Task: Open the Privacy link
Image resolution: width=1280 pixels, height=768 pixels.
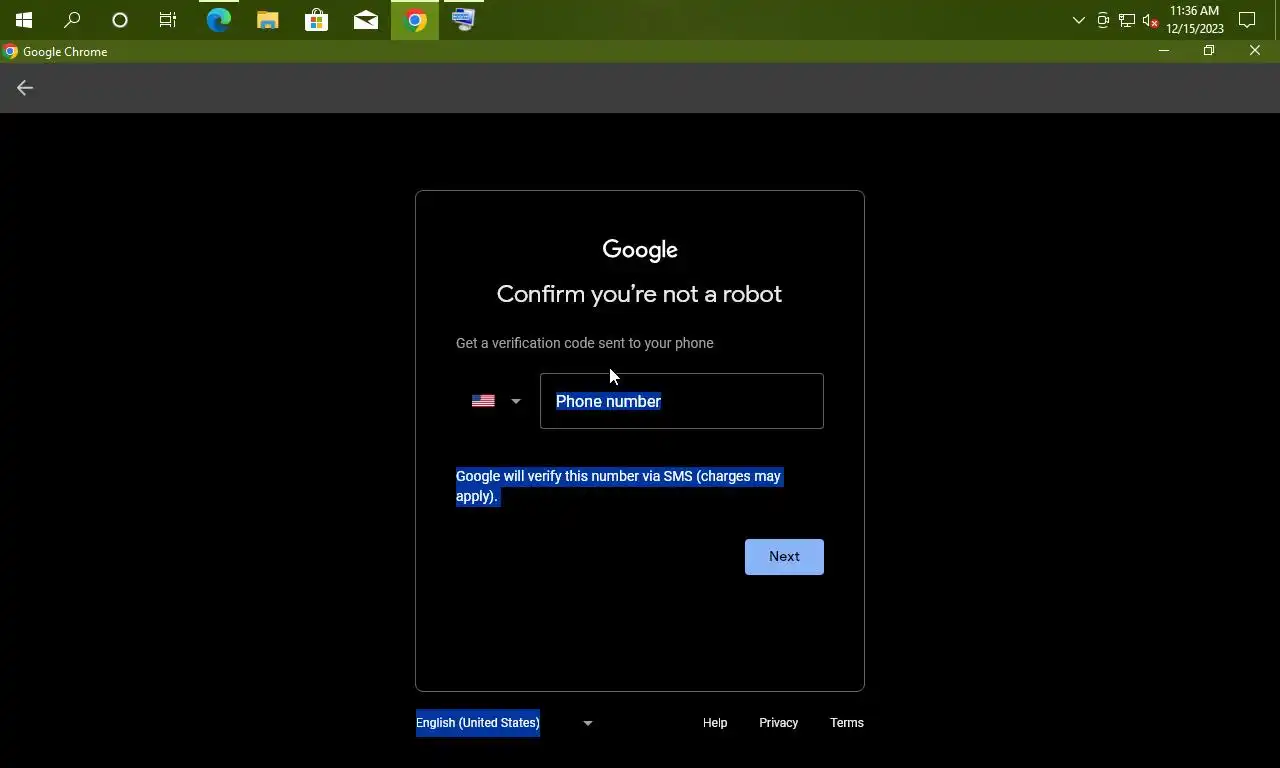Action: coord(778,723)
